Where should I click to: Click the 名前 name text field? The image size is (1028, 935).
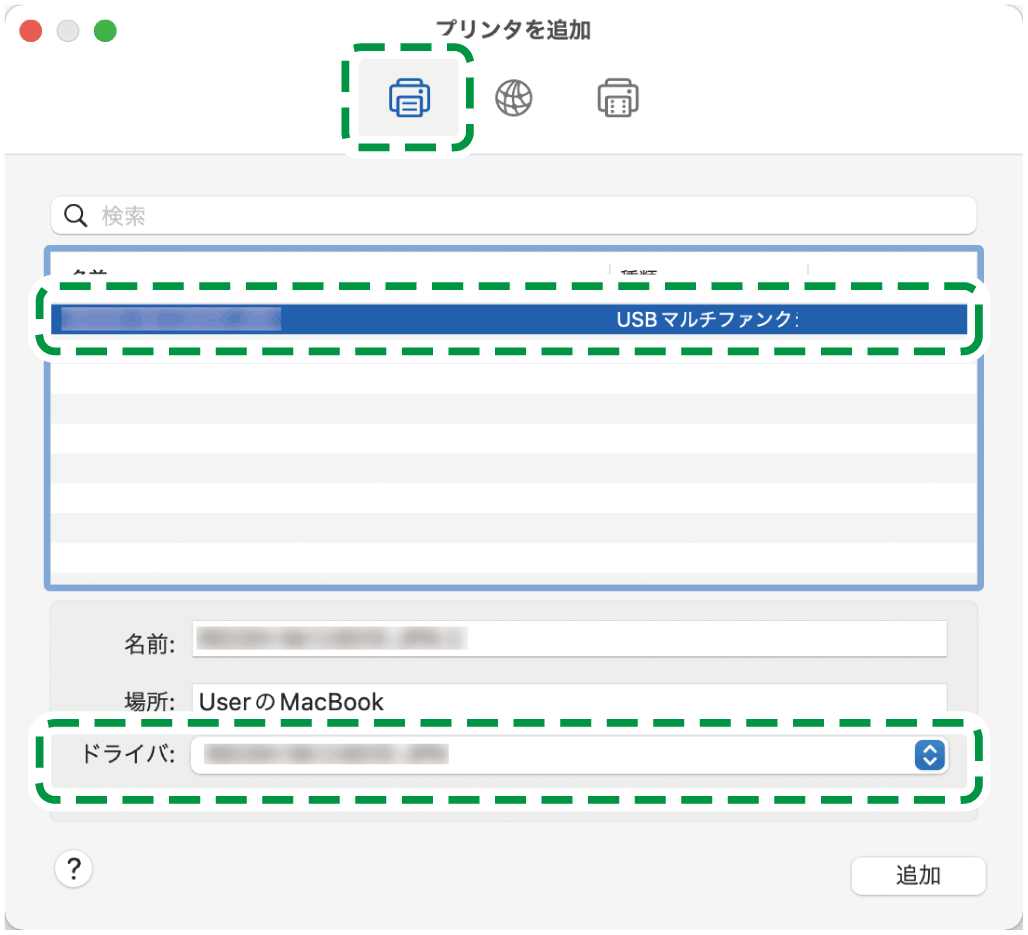pyautogui.click(x=570, y=639)
